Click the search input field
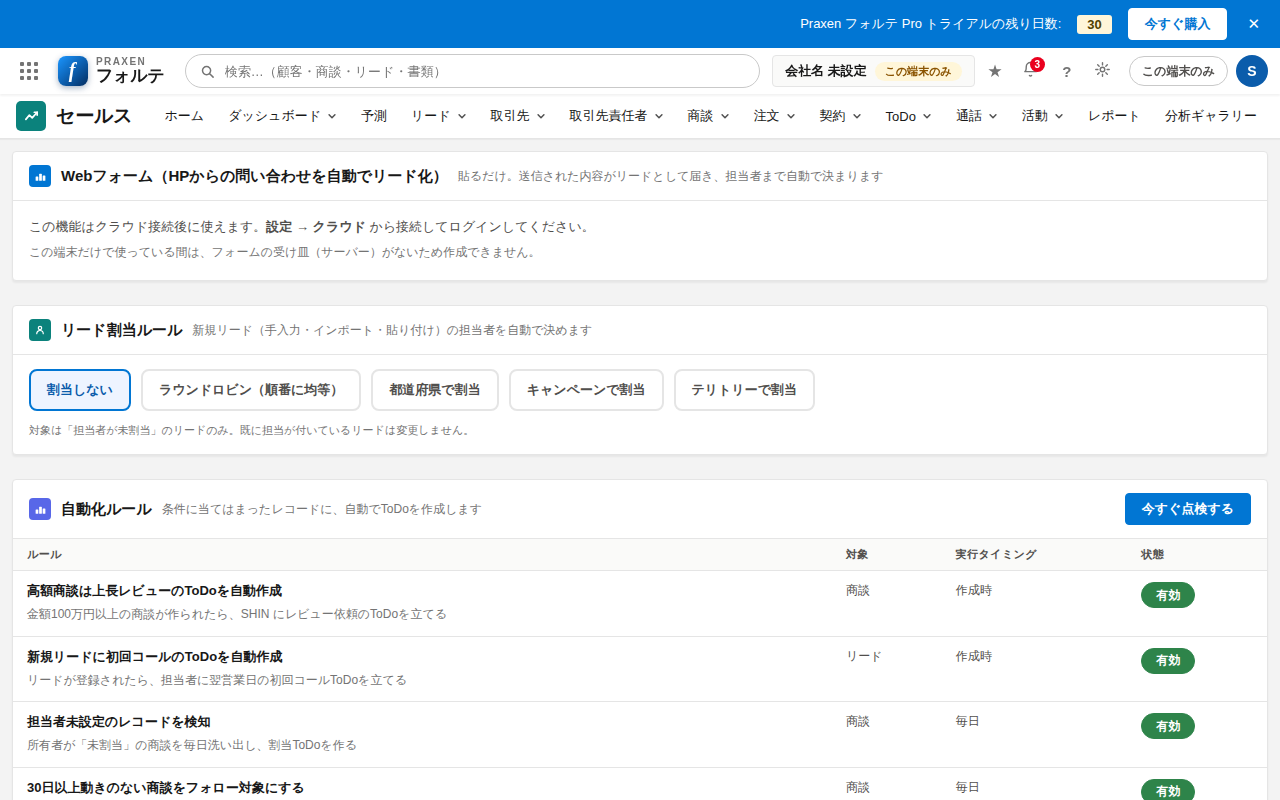This screenshot has height=800, width=1280. [x=472, y=71]
